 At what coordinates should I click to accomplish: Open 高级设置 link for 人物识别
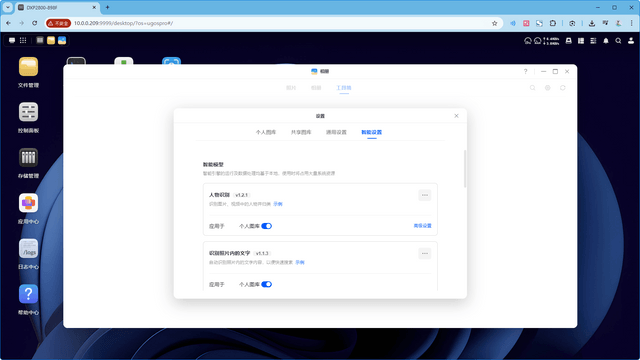[422, 226]
